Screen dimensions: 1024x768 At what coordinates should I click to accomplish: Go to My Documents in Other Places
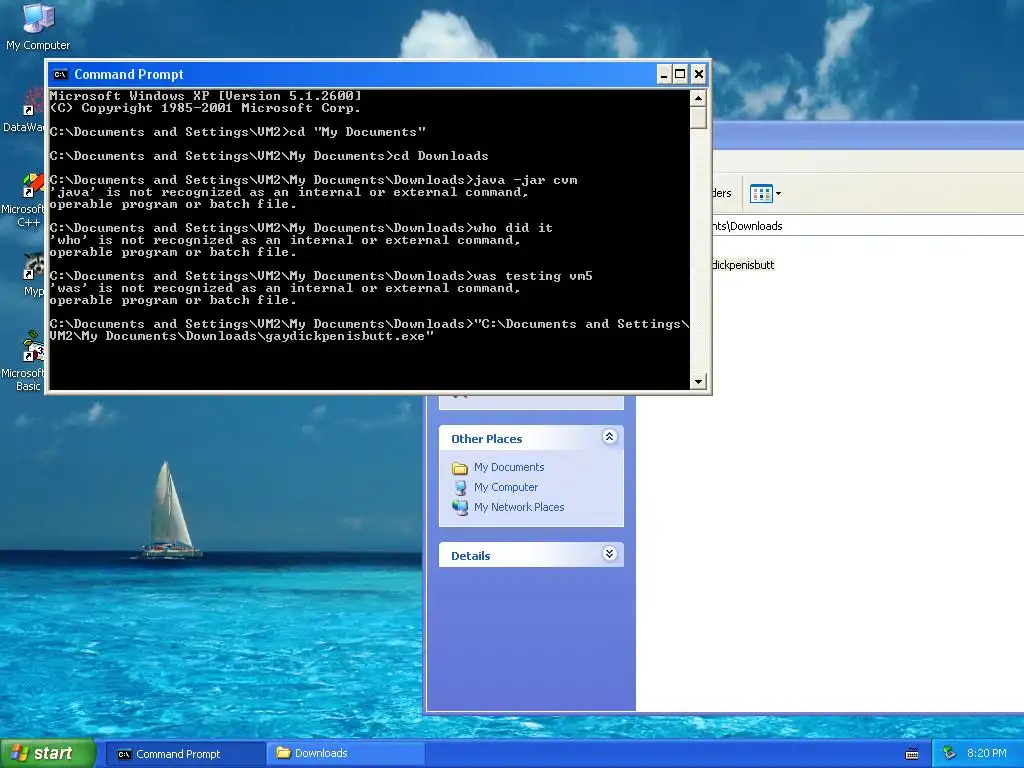[x=509, y=467]
